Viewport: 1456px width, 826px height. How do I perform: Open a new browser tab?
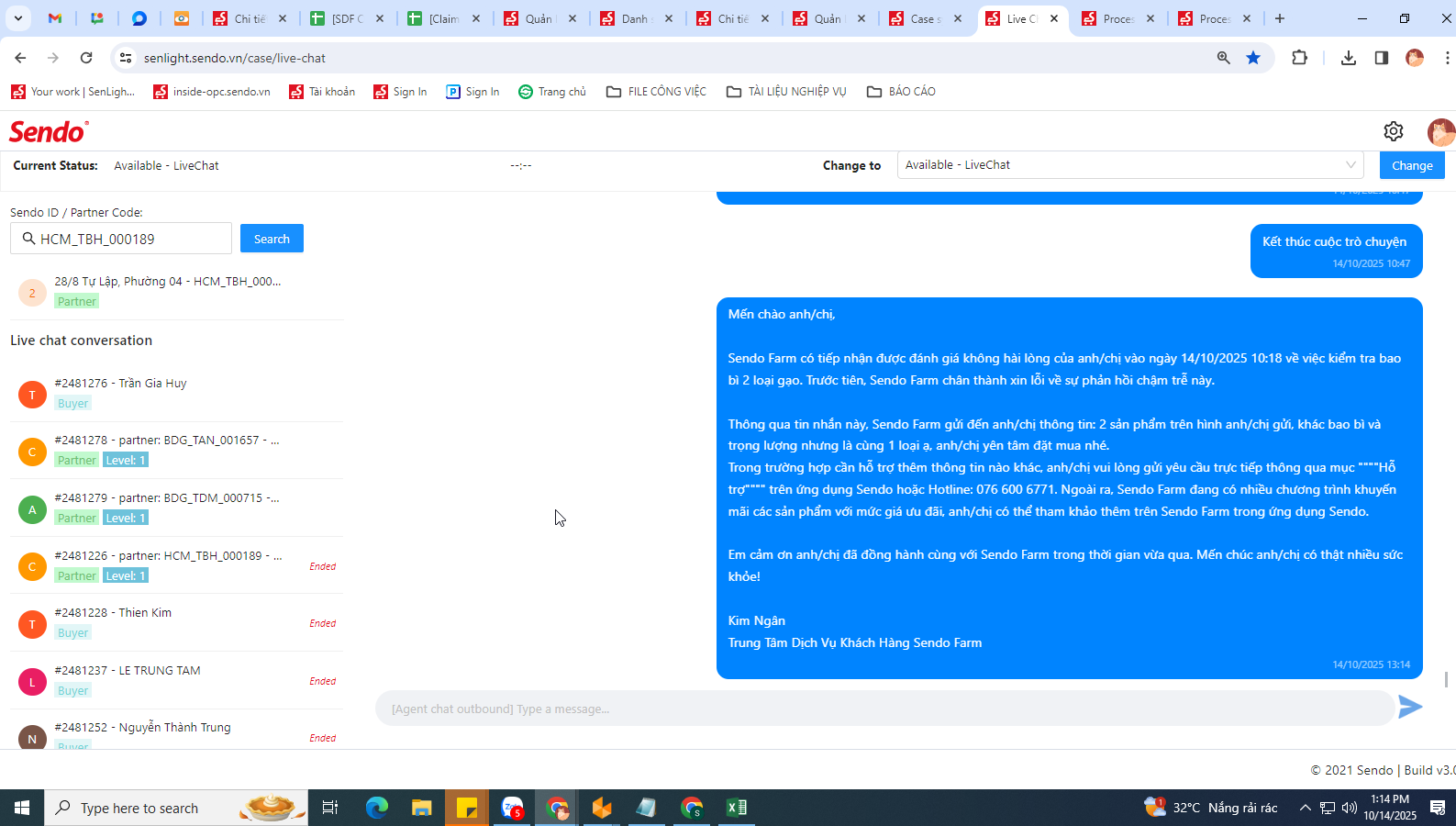pyautogui.click(x=1280, y=18)
